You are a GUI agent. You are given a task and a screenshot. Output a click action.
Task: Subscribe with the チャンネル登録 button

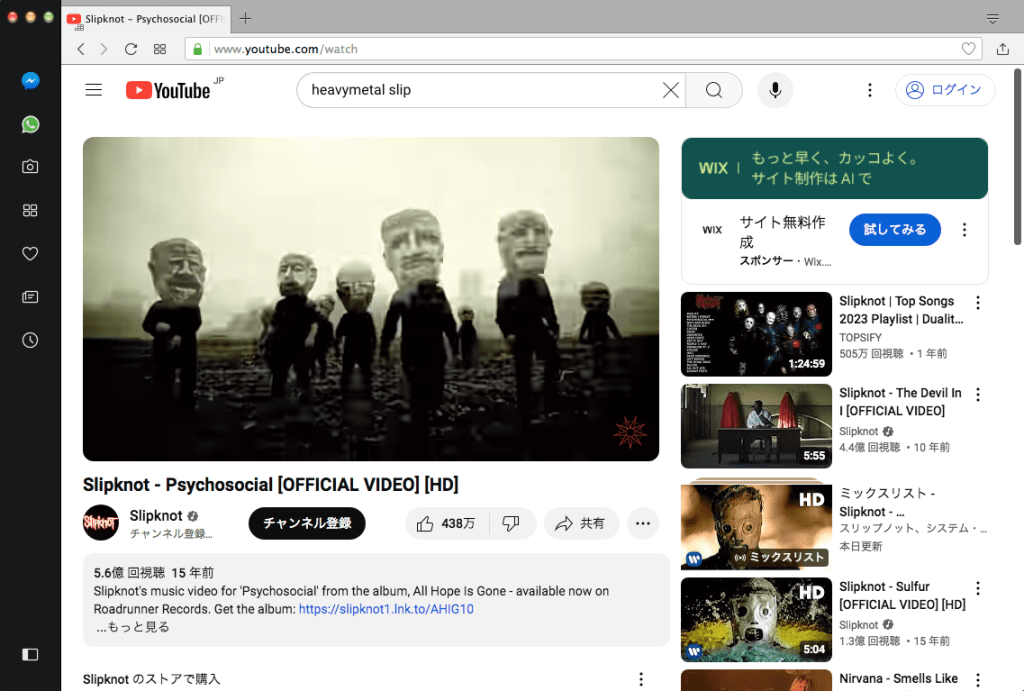307,523
